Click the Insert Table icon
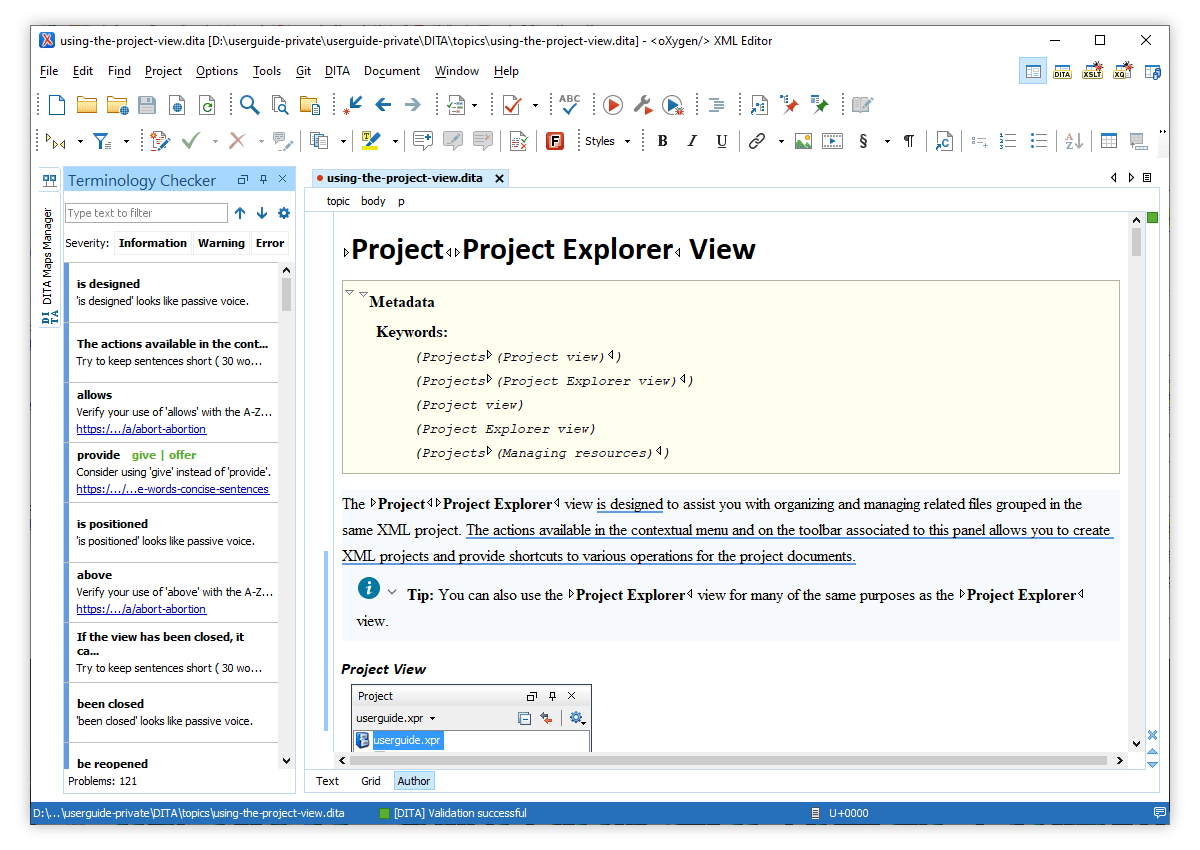The width and height of the screenshot is (1200, 850). [1109, 141]
